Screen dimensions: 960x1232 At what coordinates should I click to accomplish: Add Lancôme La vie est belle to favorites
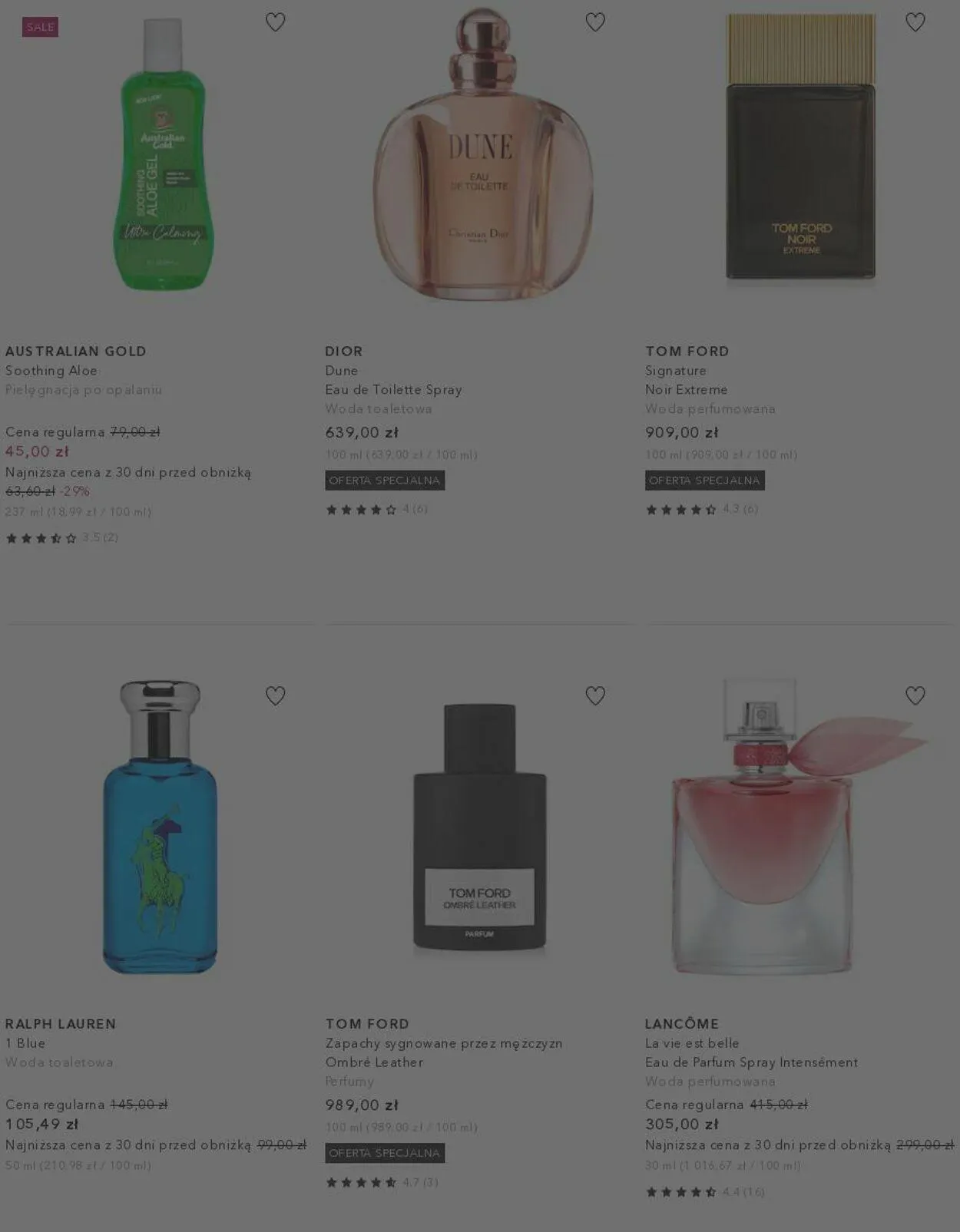coord(915,695)
